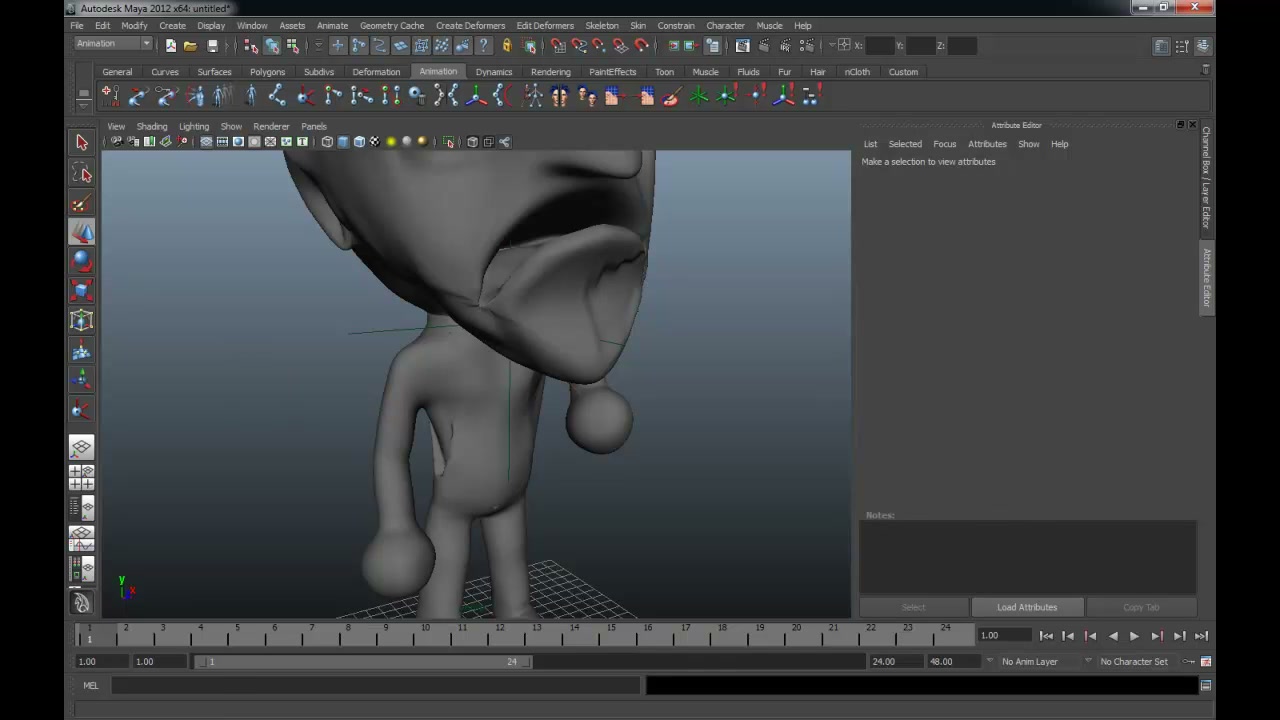Click the MEL command line input
Screen dimensions: 1280x720
(375, 686)
